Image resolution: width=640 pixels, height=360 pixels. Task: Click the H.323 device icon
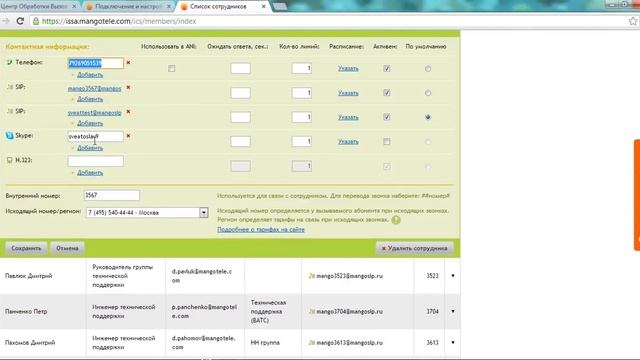[9, 160]
